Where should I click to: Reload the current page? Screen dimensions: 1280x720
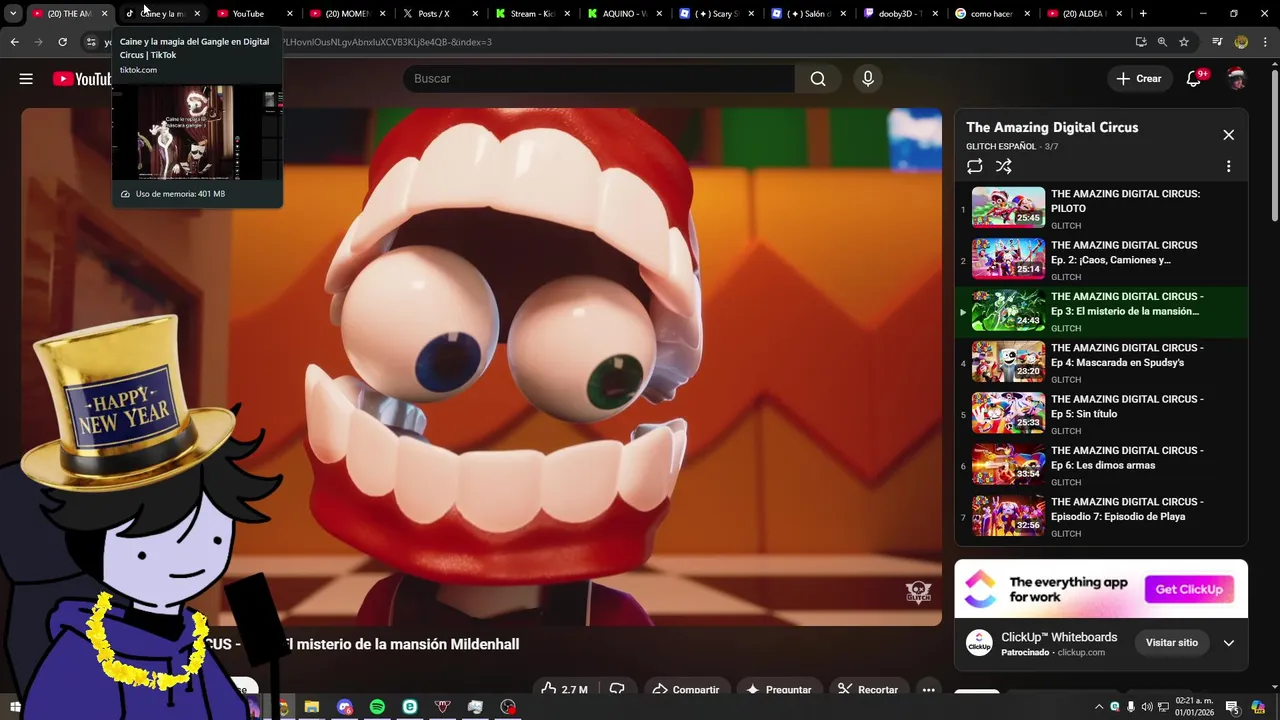(62, 42)
